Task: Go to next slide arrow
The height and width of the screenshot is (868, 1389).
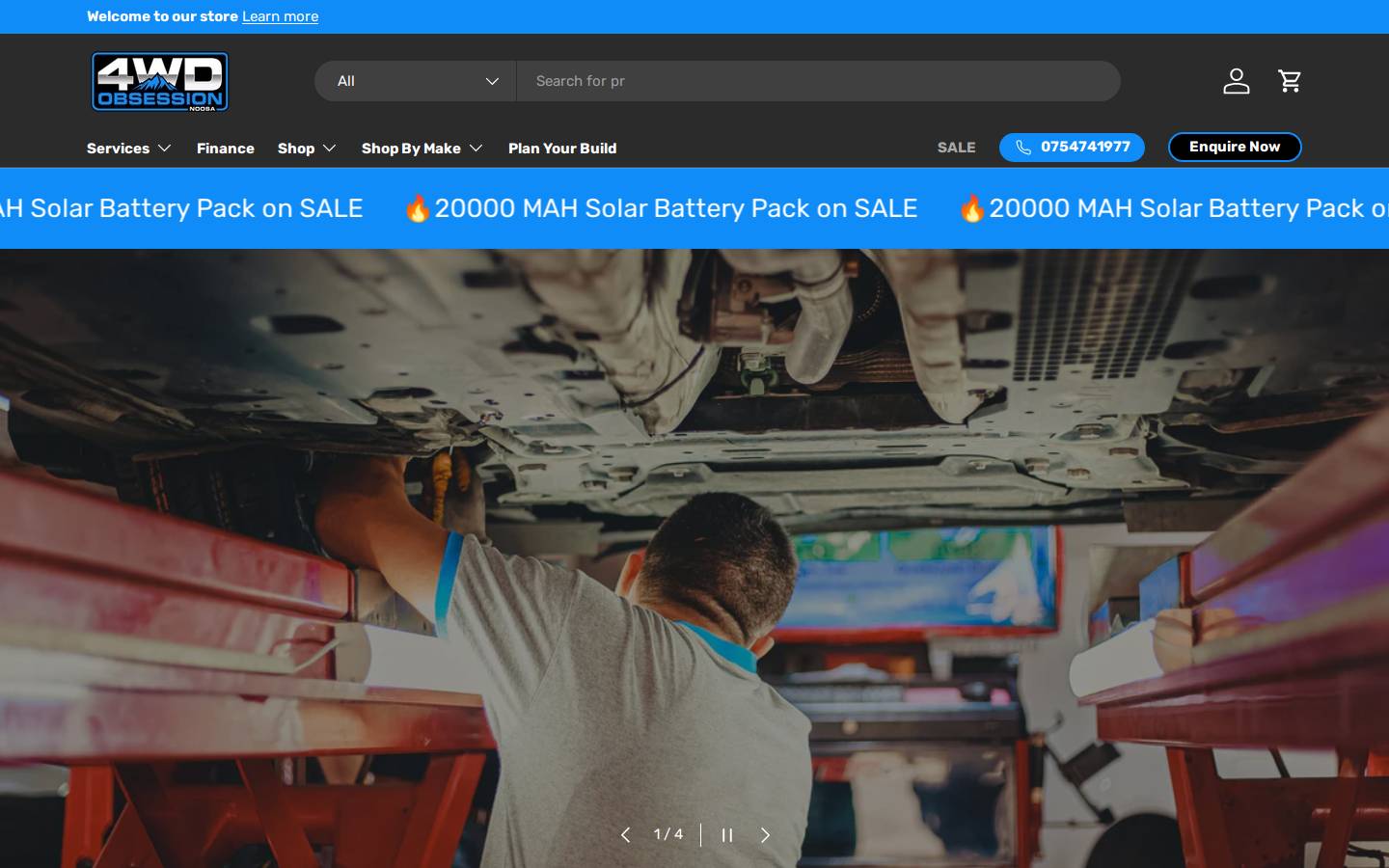Action: tap(765, 835)
